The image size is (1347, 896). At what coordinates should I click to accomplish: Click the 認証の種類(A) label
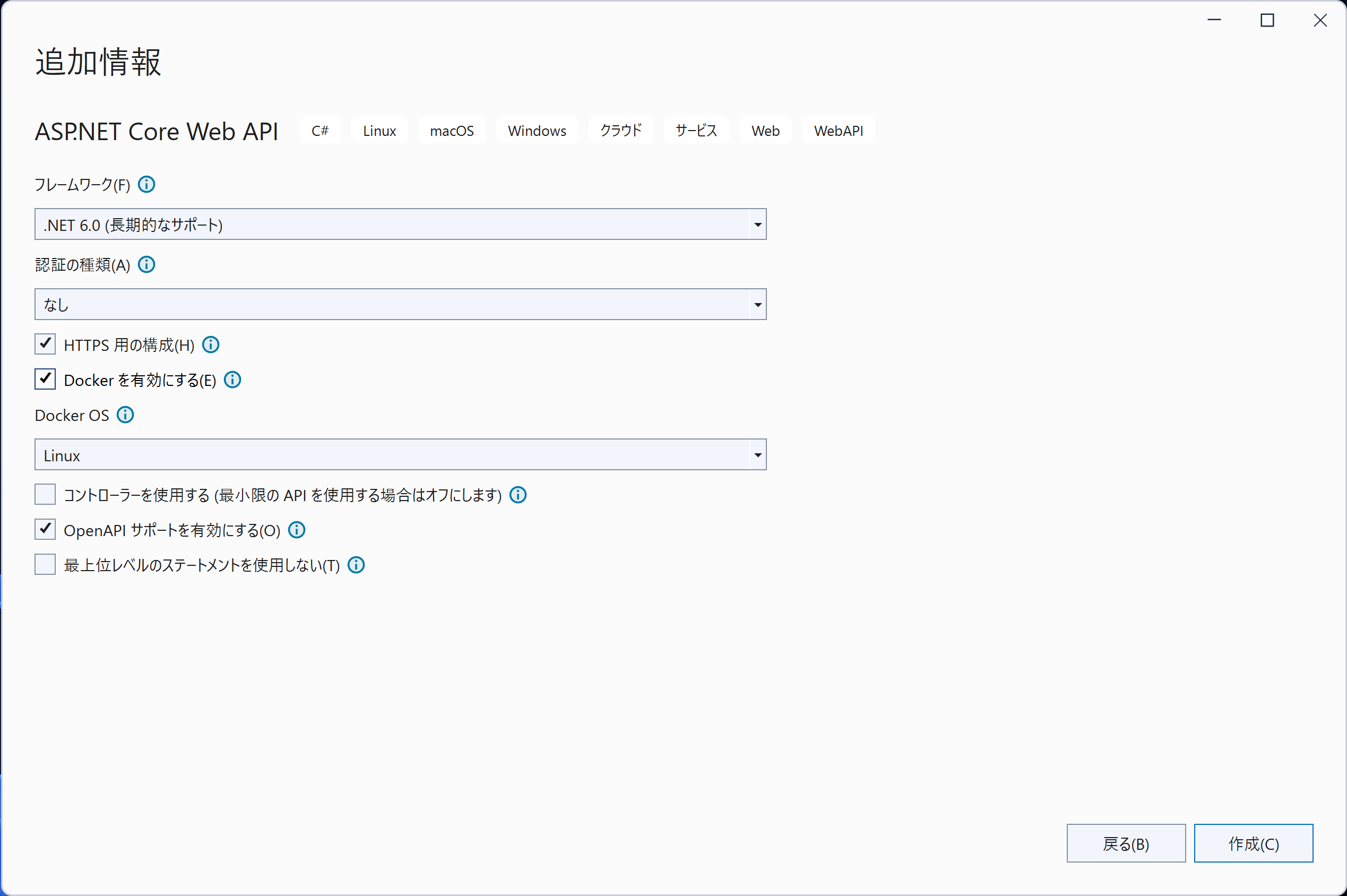coord(82,265)
